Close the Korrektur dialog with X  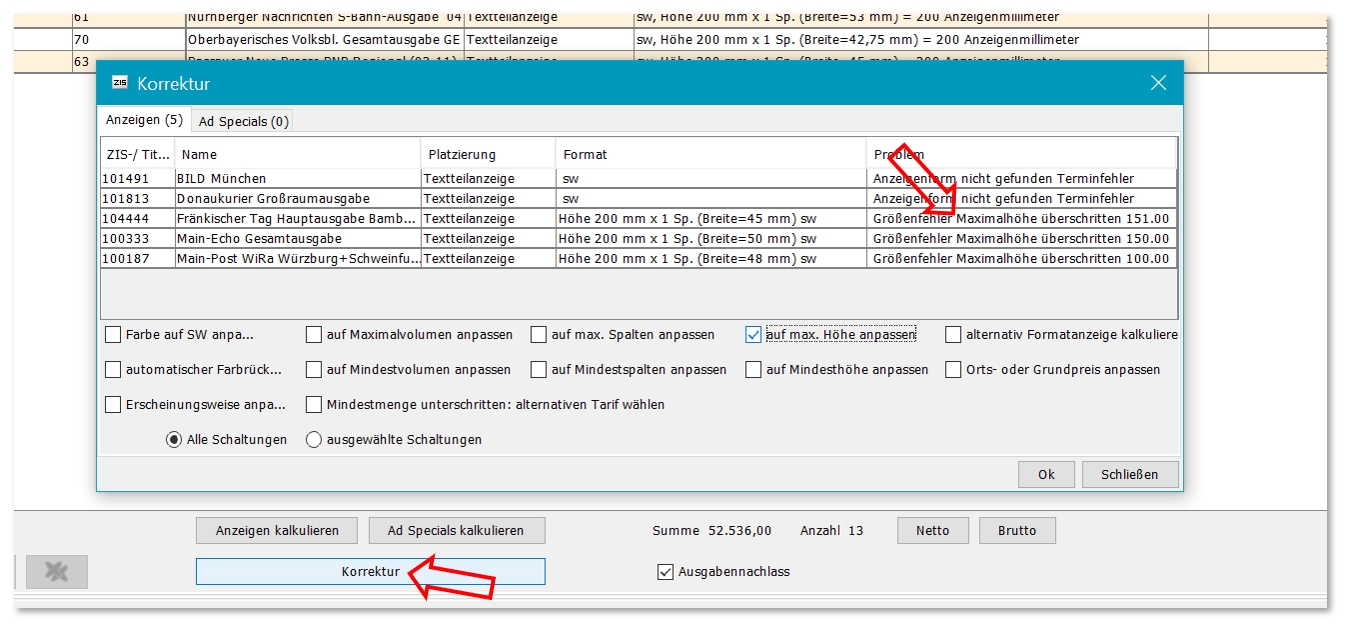[x=1158, y=83]
